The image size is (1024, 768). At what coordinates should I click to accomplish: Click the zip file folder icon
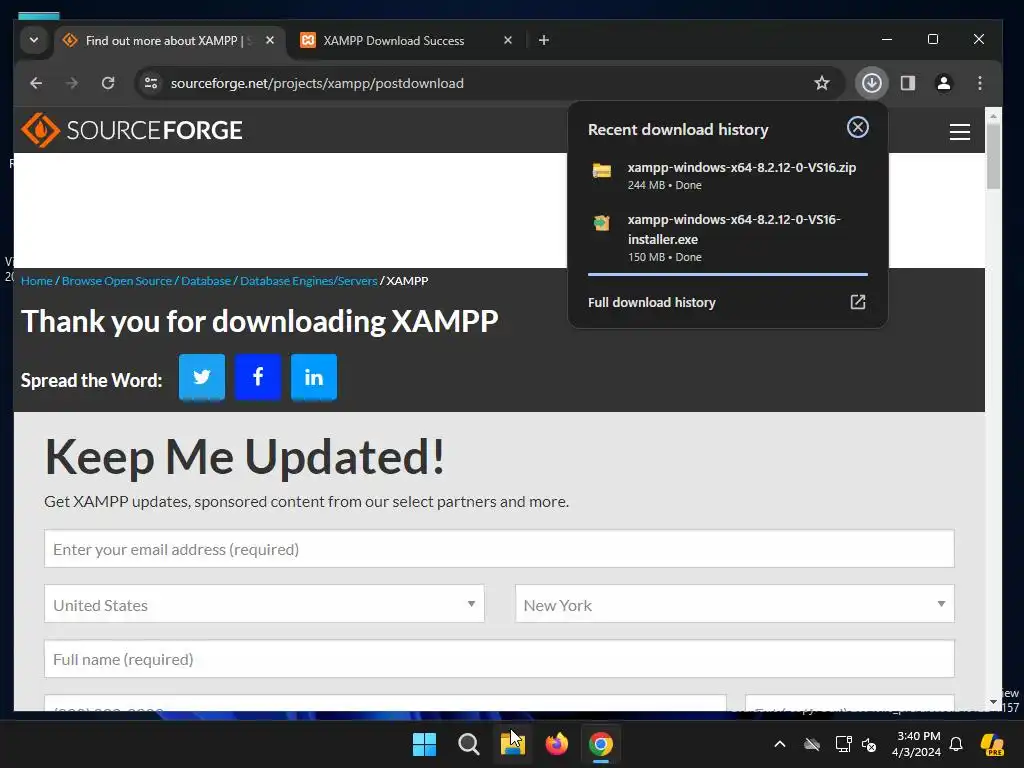pyautogui.click(x=601, y=171)
